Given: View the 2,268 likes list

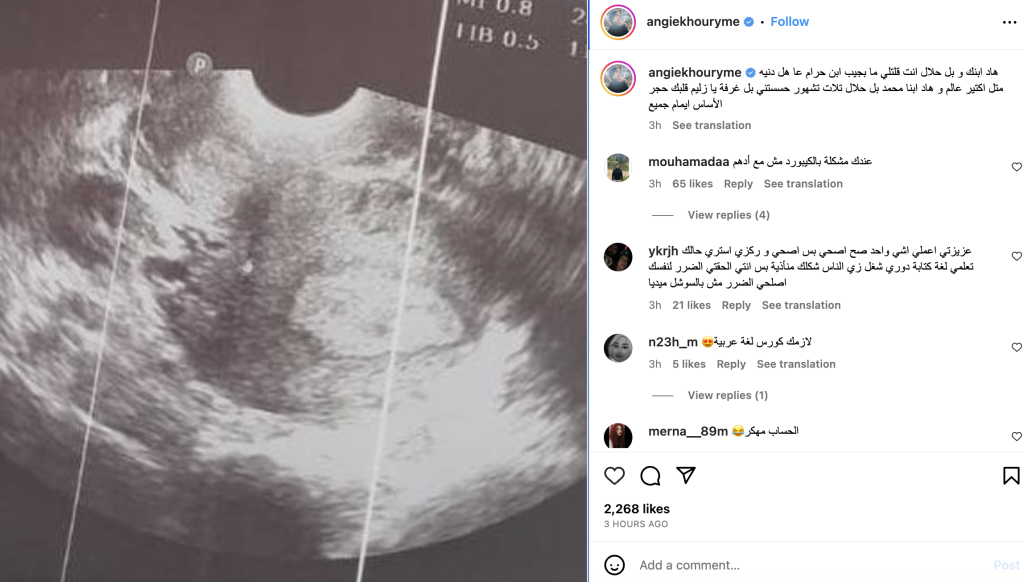Looking at the screenshot, I should [x=637, y=509].
